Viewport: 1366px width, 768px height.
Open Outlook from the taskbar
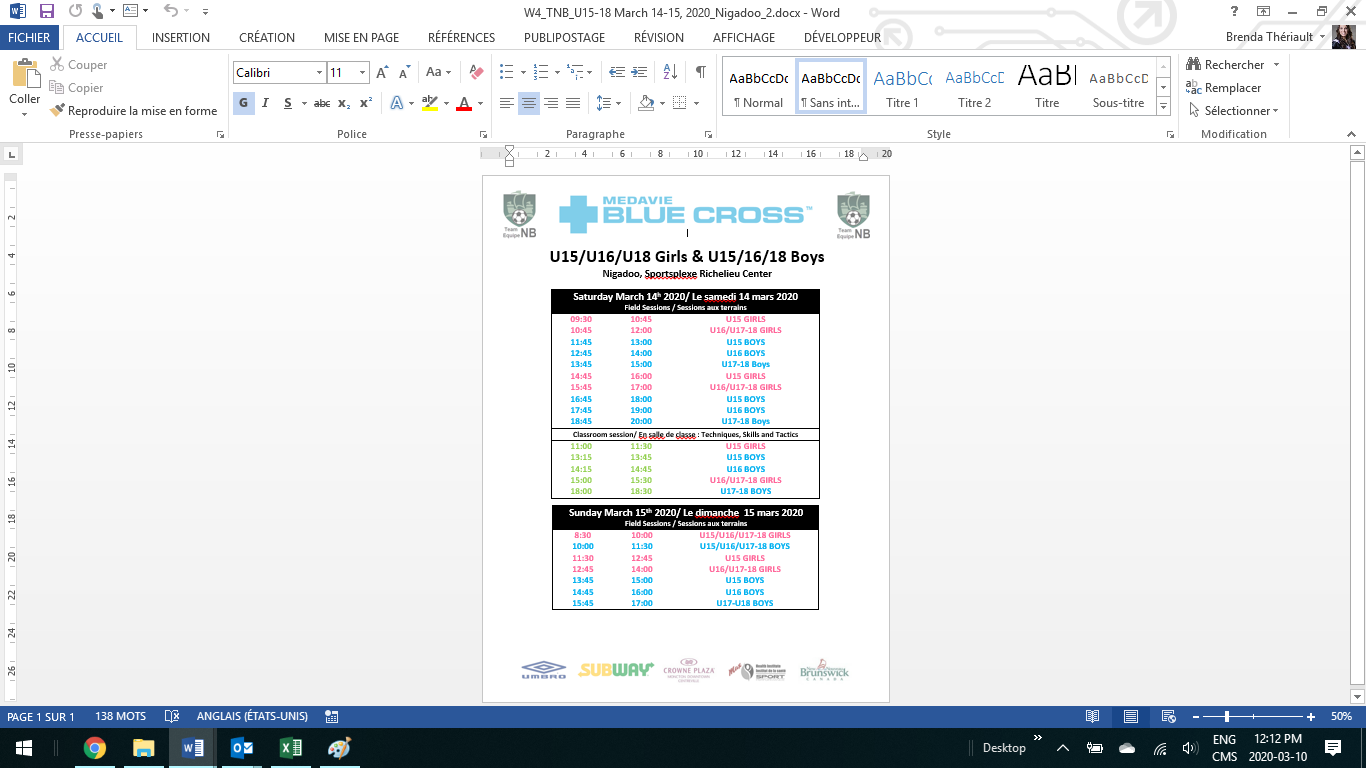[242, 748]
